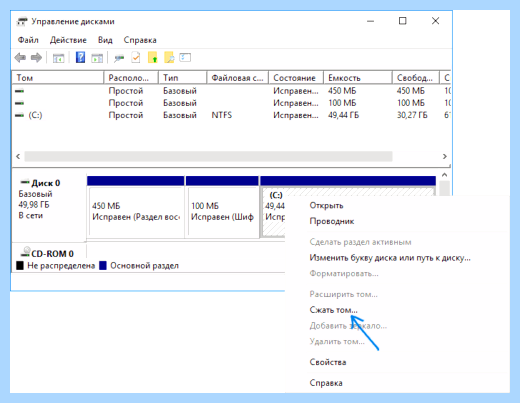
Task: Click the greyed Сделать раздел активным entry
Action: 360,242
